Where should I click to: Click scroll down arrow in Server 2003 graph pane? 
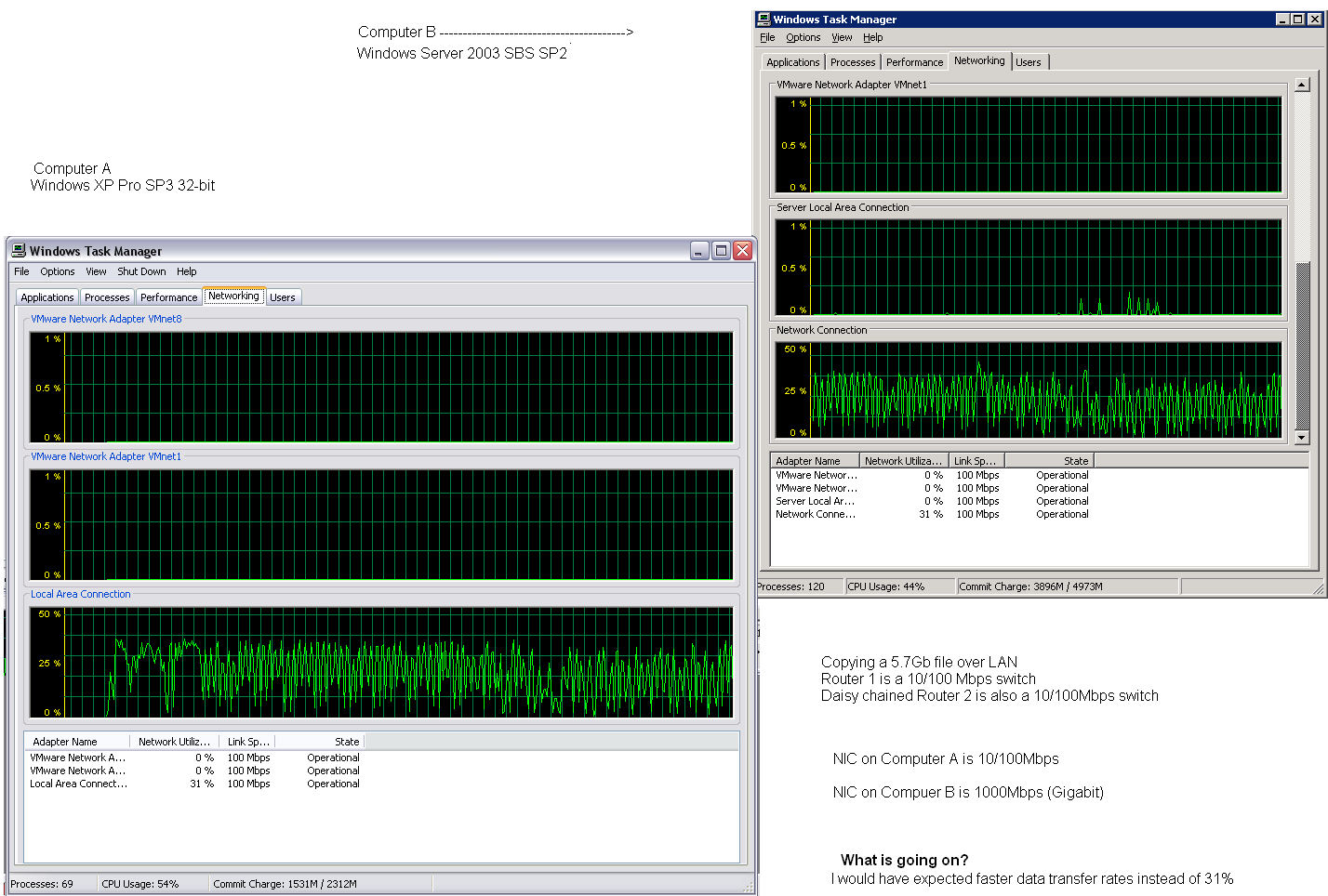coord(1302,437)
